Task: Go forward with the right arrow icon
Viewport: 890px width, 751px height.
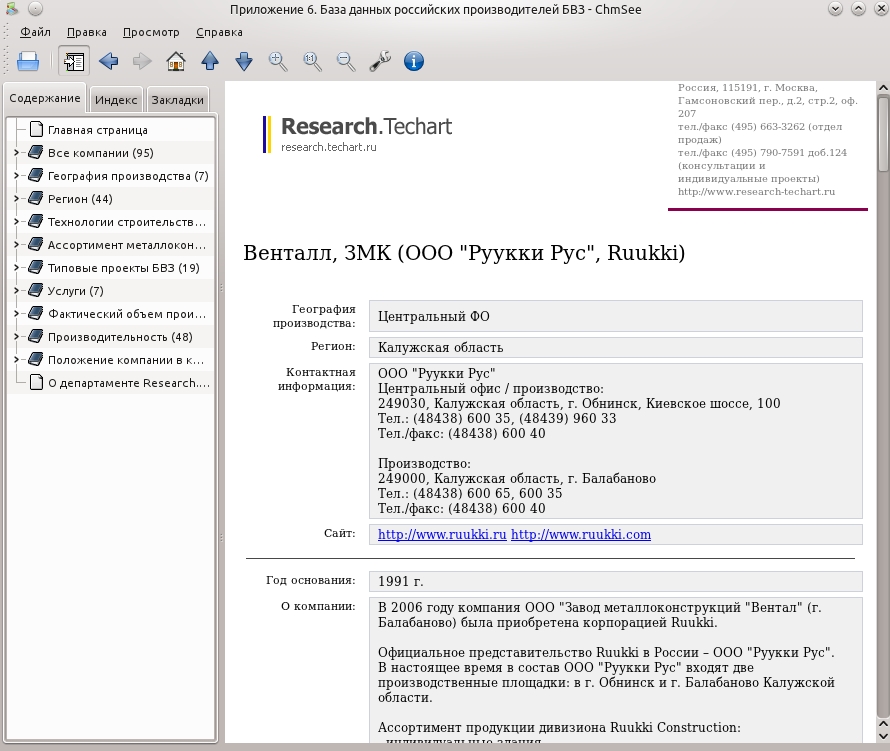Action: pyautogui.click(x=142, y=61)
